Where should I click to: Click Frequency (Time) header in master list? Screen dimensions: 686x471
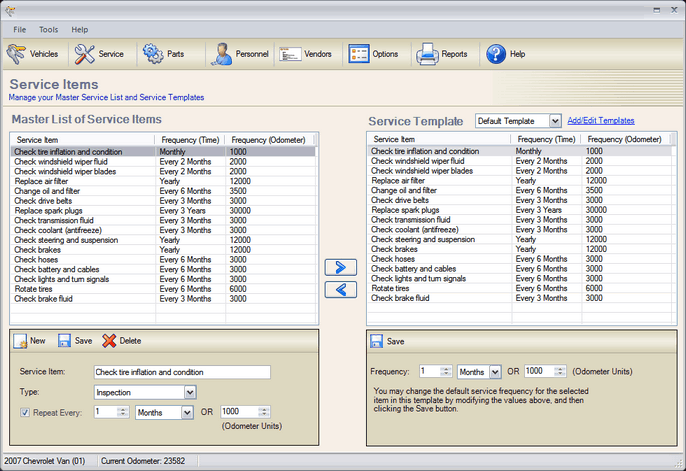pos(190,140)
